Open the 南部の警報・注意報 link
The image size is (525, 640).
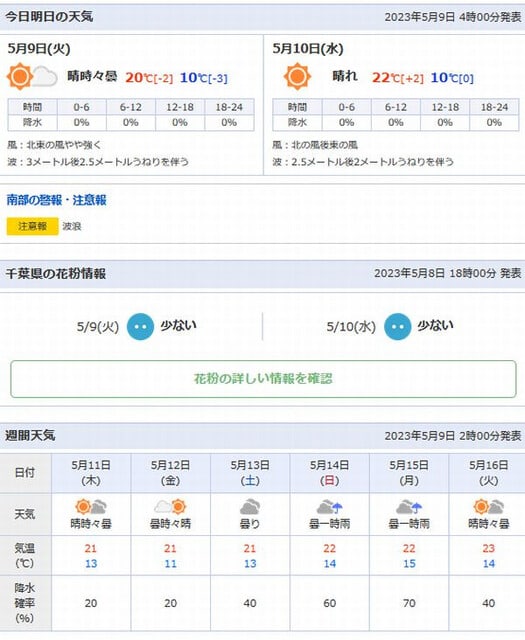56,200
